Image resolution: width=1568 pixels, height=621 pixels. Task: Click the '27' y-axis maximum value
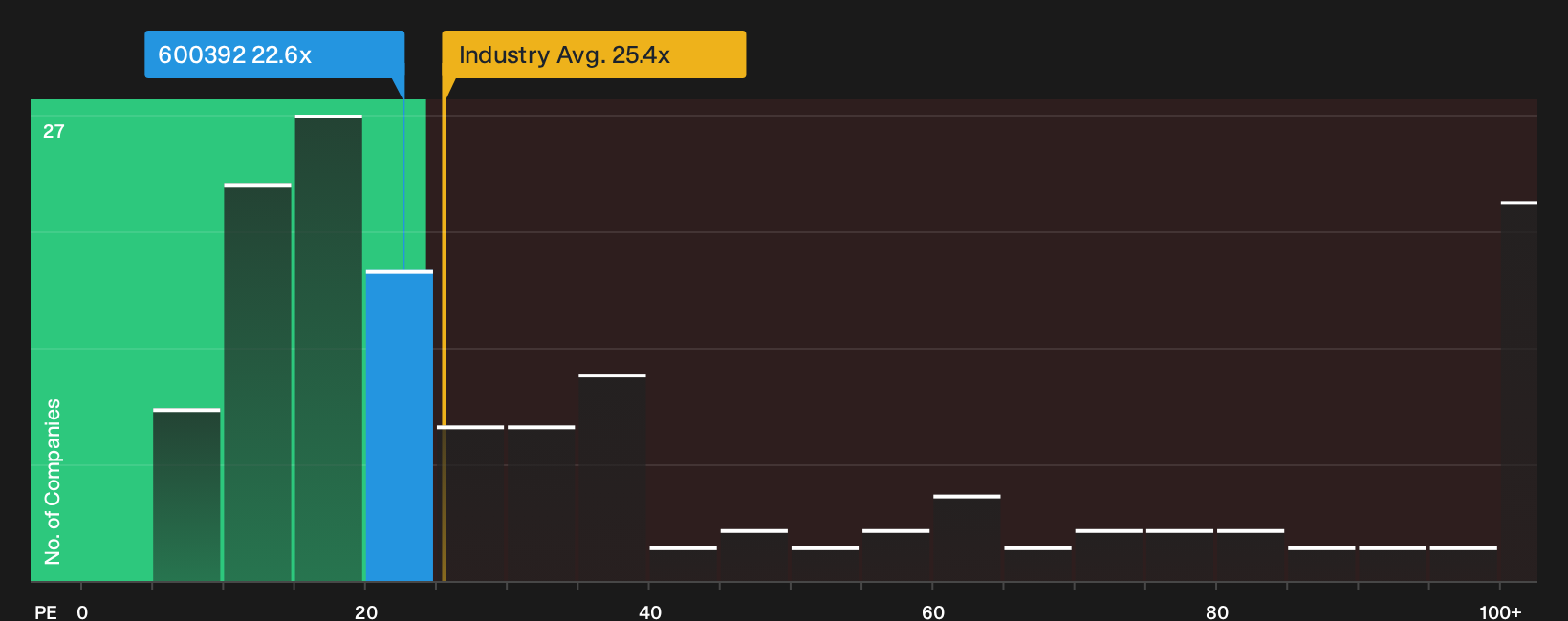click(x=54, y=131)
